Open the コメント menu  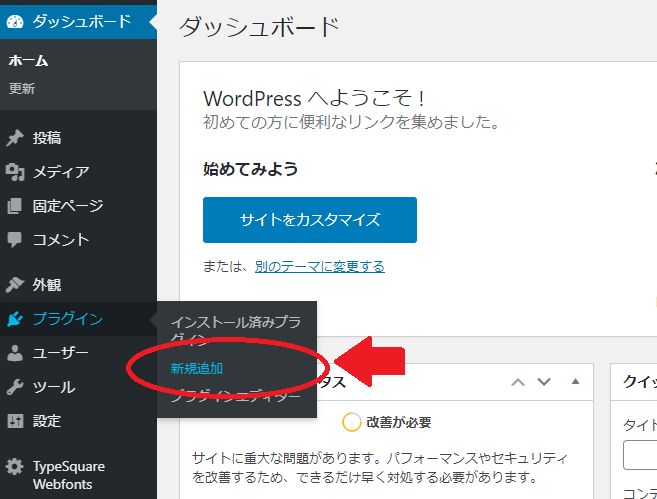(x=78, y=240)
